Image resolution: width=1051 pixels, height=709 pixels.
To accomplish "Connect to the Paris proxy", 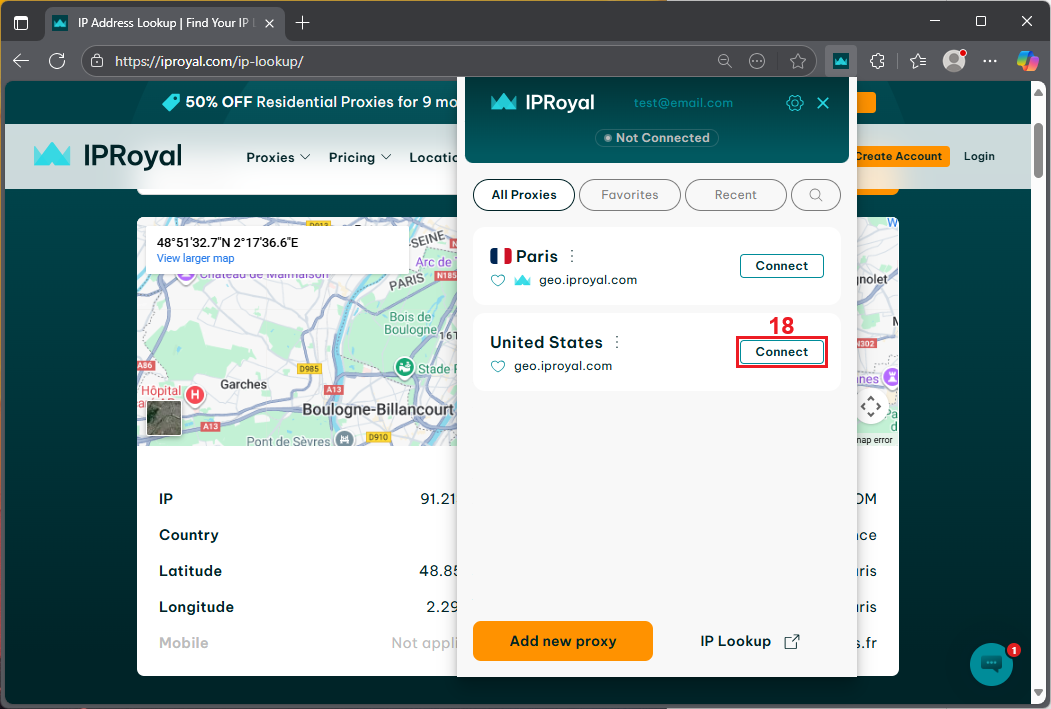I will 782,266.
